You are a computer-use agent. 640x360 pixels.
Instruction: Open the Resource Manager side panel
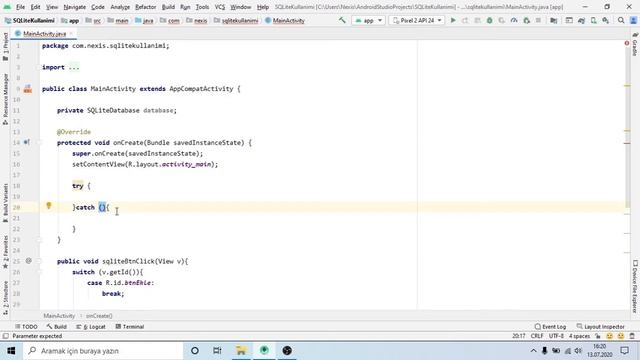pyautogui.click(x=5, y=99)
